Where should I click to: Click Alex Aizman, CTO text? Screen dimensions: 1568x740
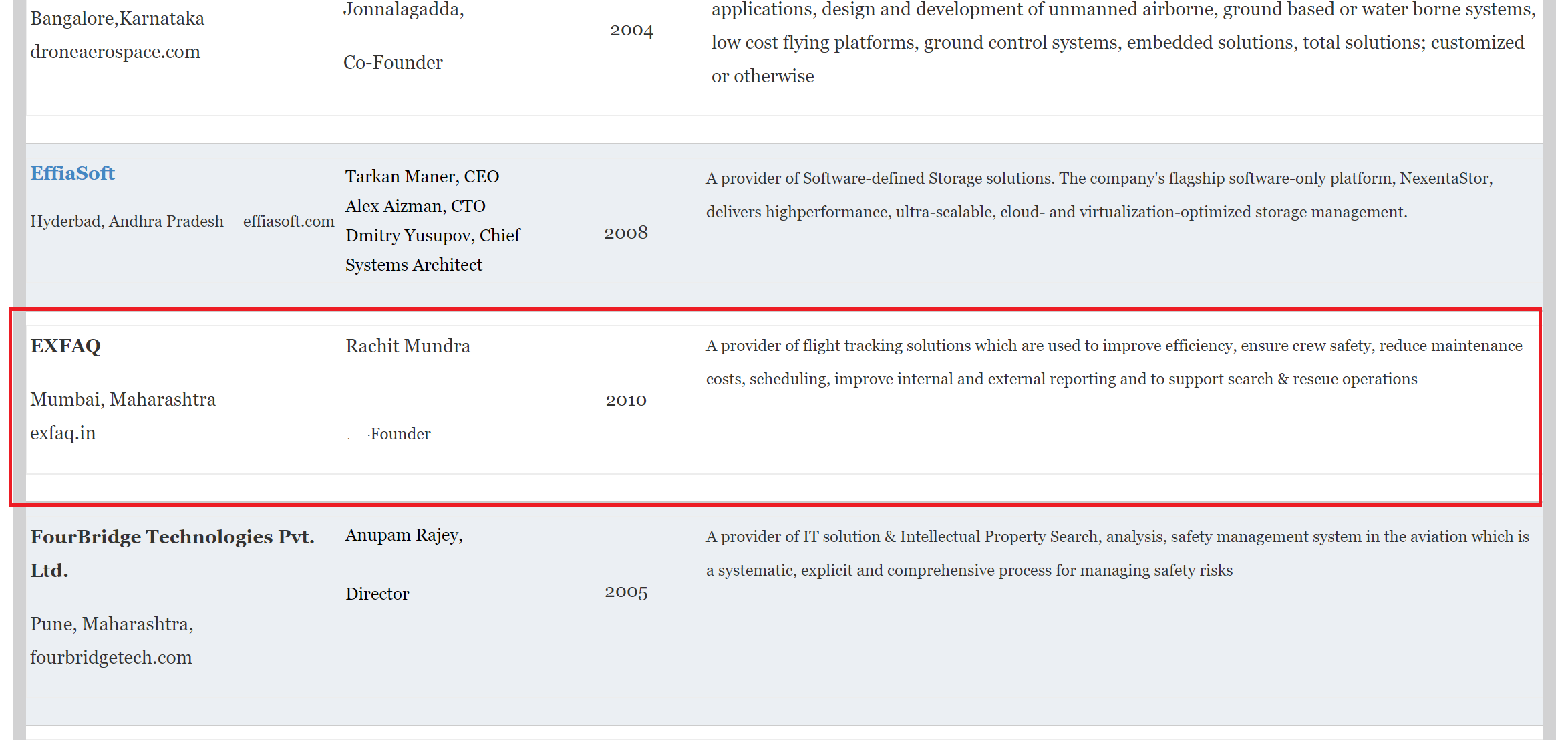[x=415, y=207]
